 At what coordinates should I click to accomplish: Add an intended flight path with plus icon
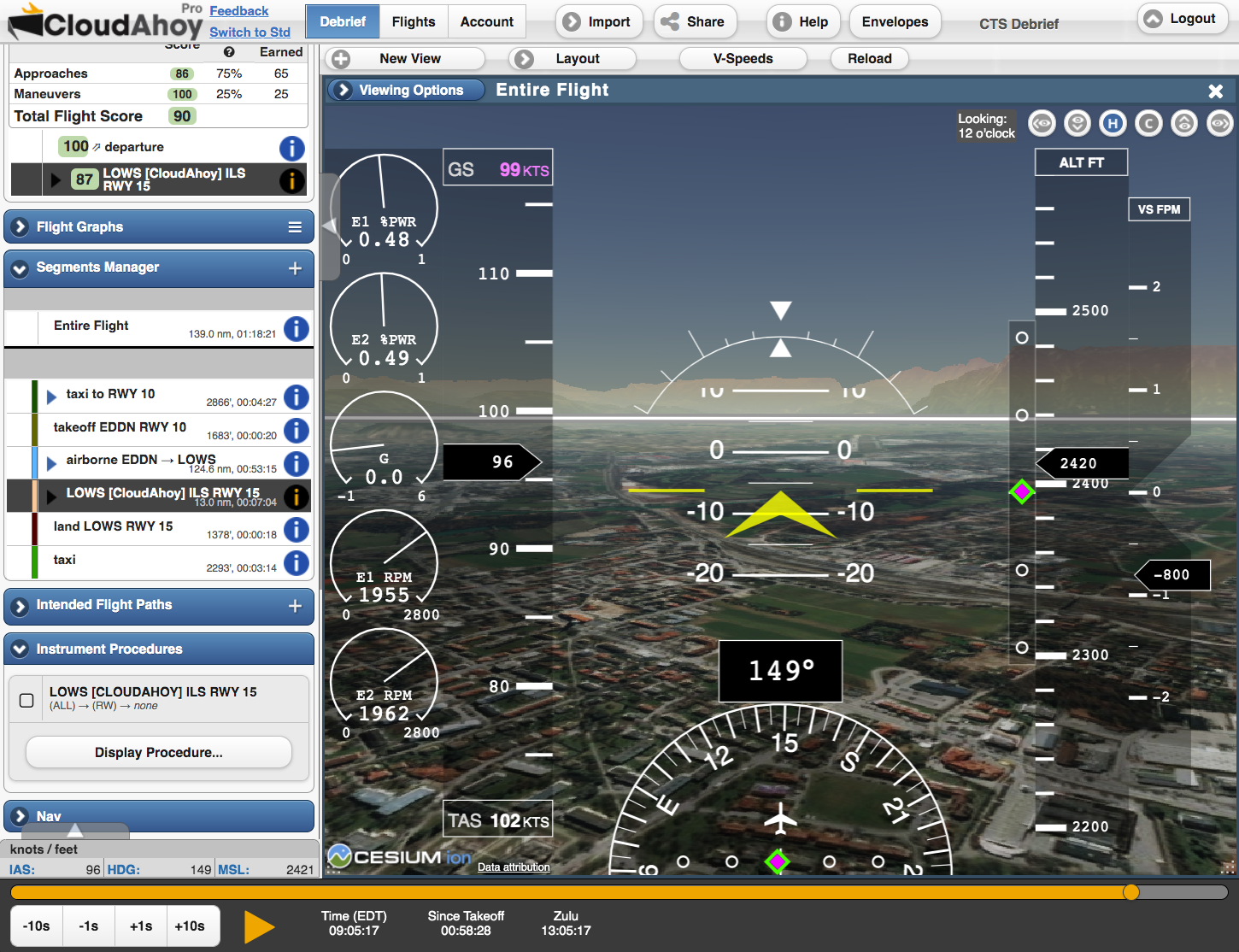click(x=295, y=606)
